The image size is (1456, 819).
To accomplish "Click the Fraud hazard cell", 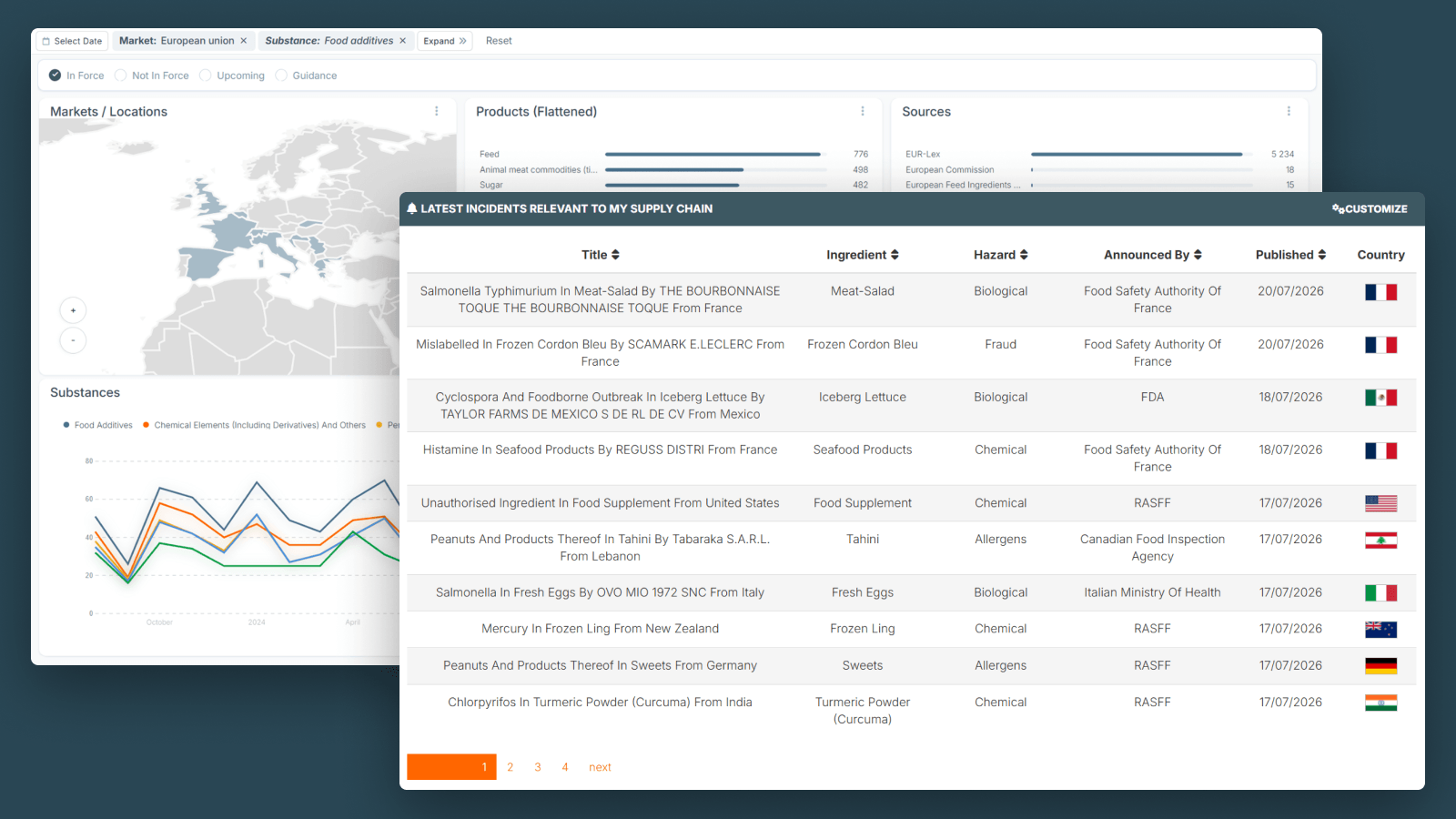I will pos(1001,344).
